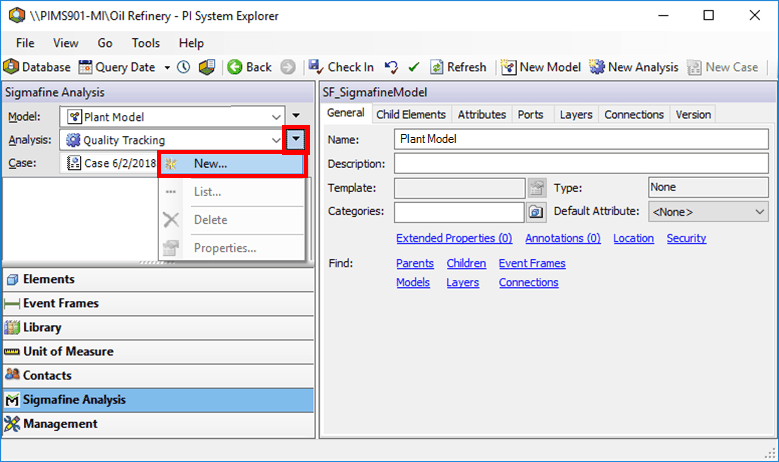779x462 pixels.
Task: Open the Model options arrow button
Action: click(296, 116)
